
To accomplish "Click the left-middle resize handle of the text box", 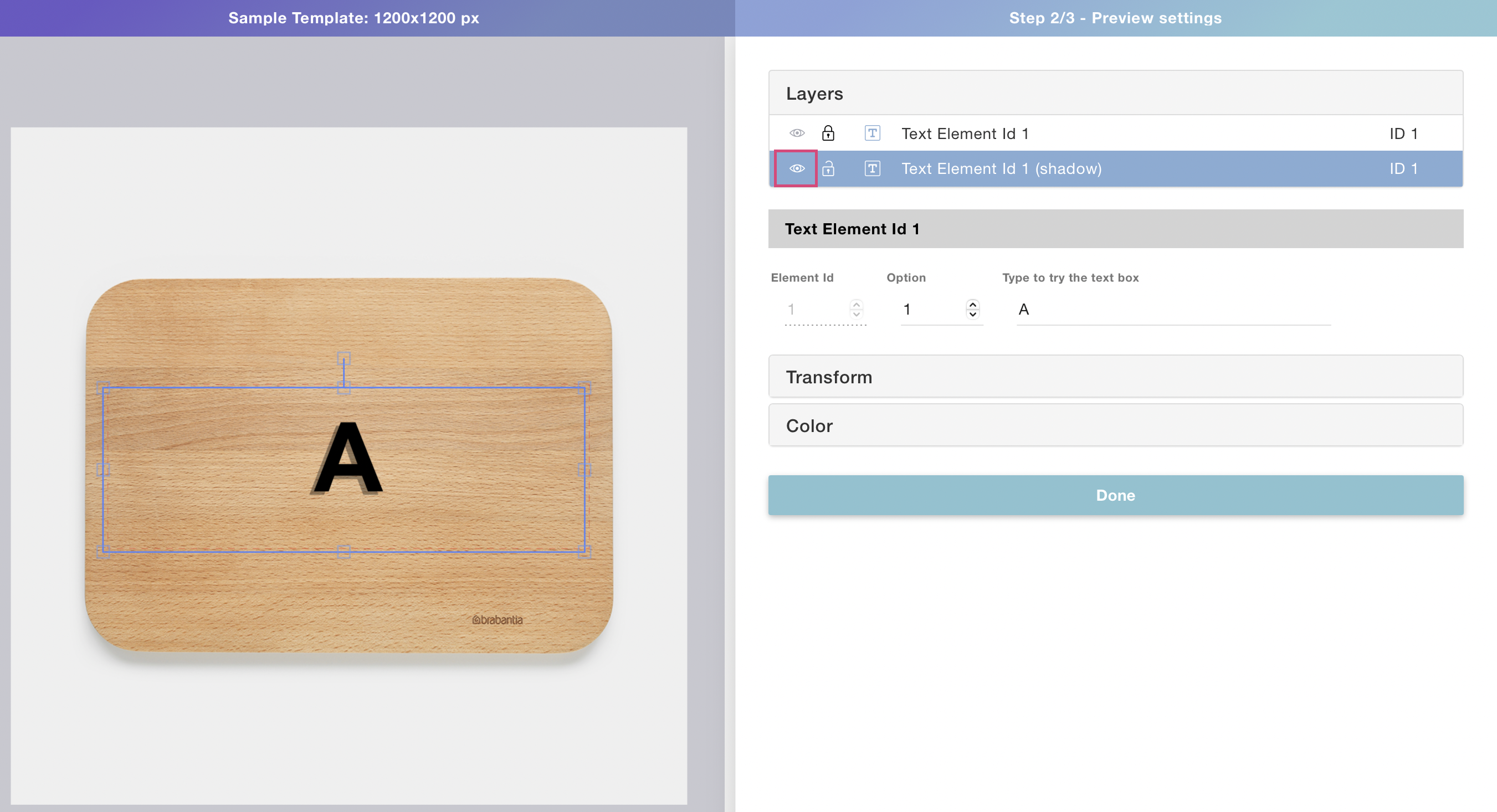I will (104, 469).
